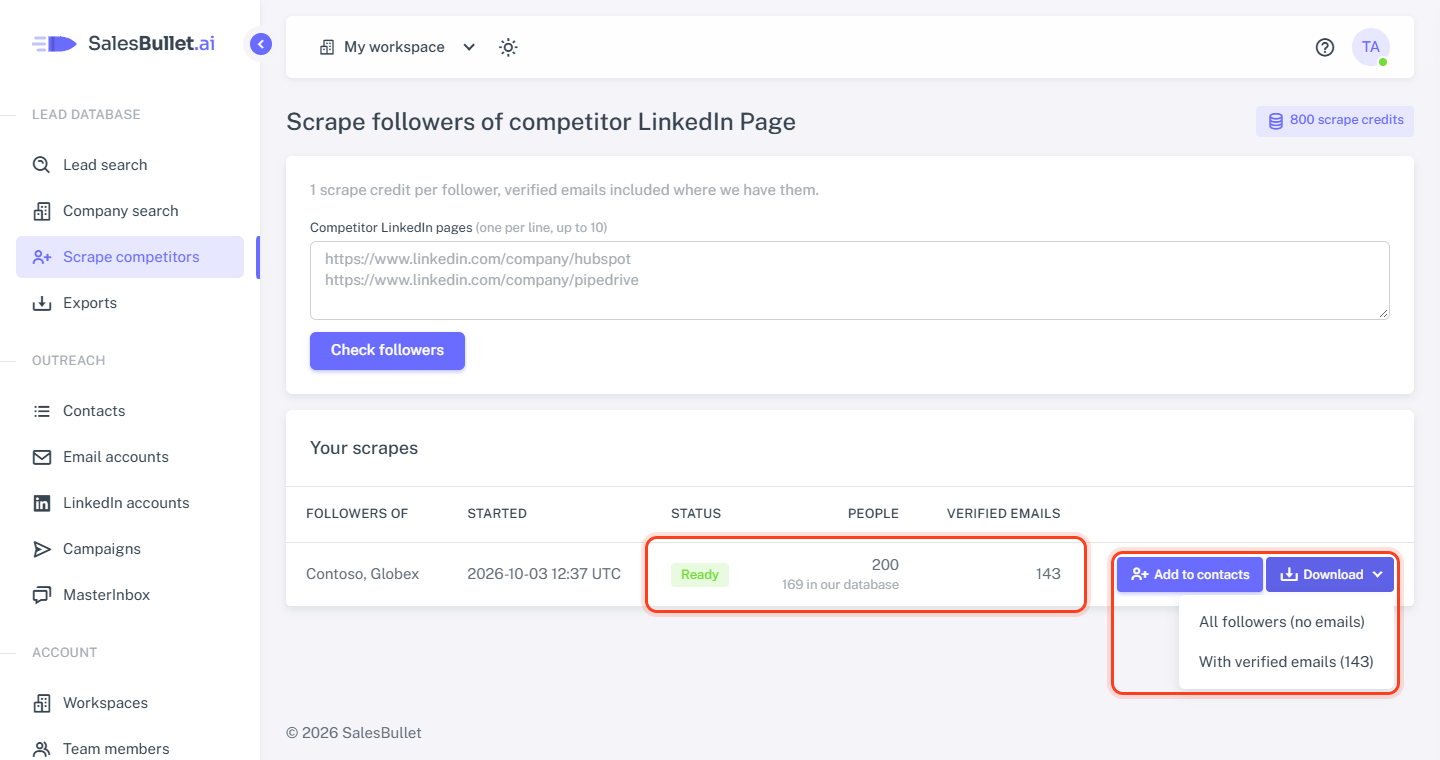Click the Contacts list icon
This screenshot has width=1440, height=760.
coord(42,411)
